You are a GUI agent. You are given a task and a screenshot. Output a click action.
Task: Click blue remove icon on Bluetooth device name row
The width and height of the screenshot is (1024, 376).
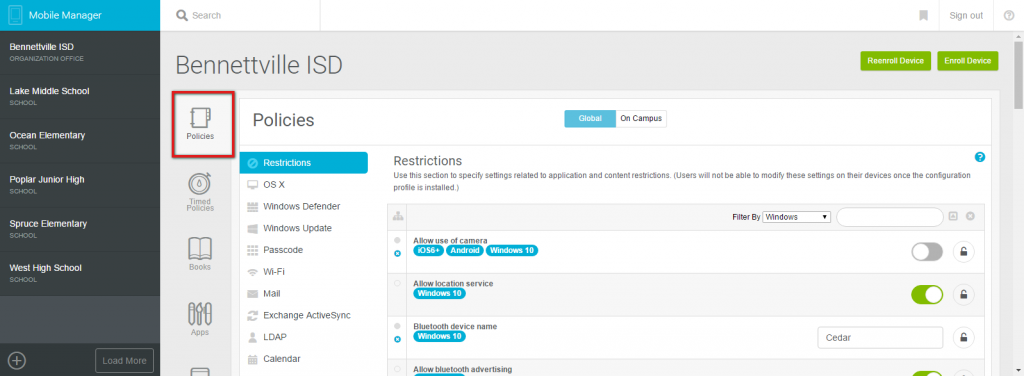coord(398,339)
